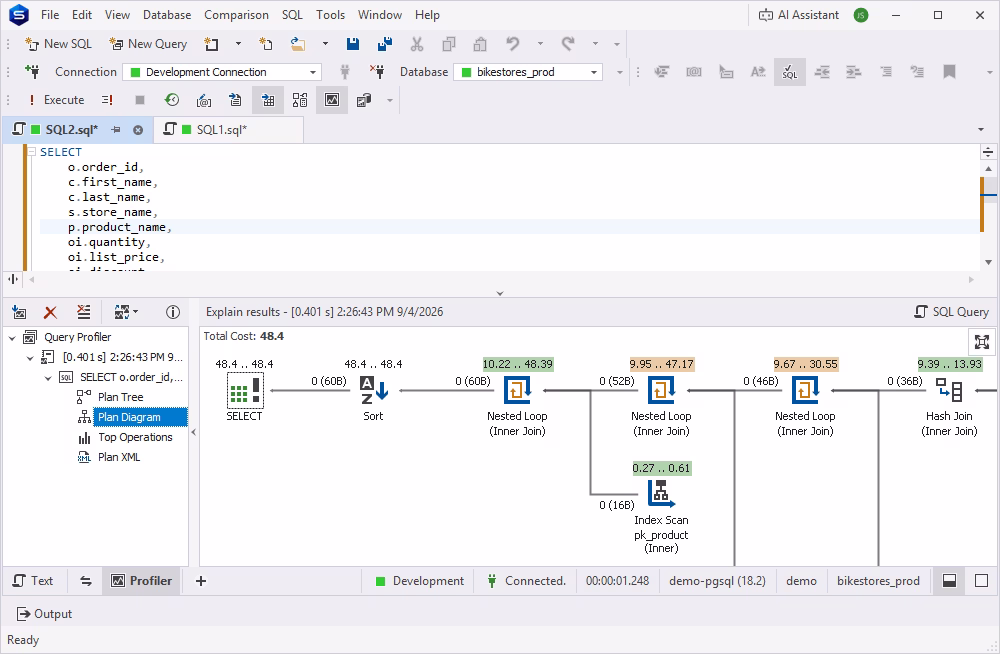Click the editor split handle icon
The width and height of the screenshot is (1000, 654).
click(x=988, y=152)
